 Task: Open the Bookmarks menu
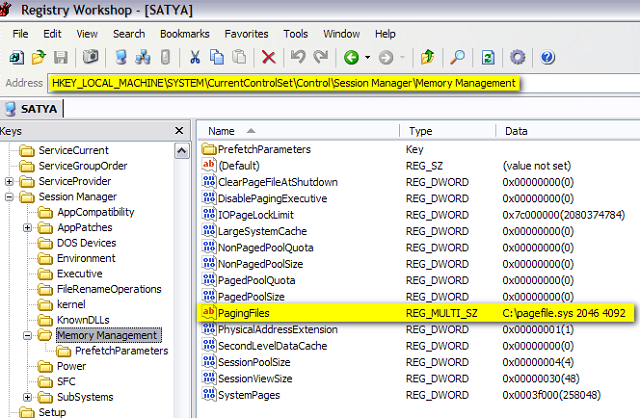click(x=184, y=34)
